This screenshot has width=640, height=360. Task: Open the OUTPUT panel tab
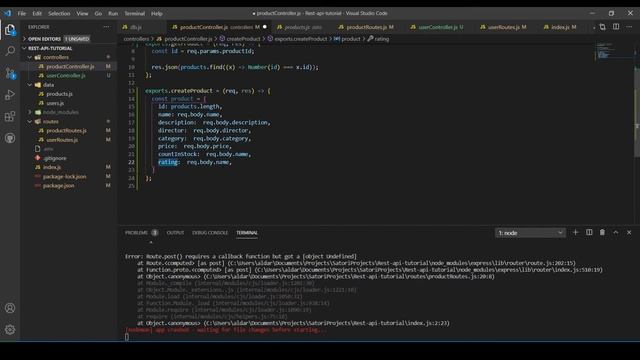coord(175,233)
